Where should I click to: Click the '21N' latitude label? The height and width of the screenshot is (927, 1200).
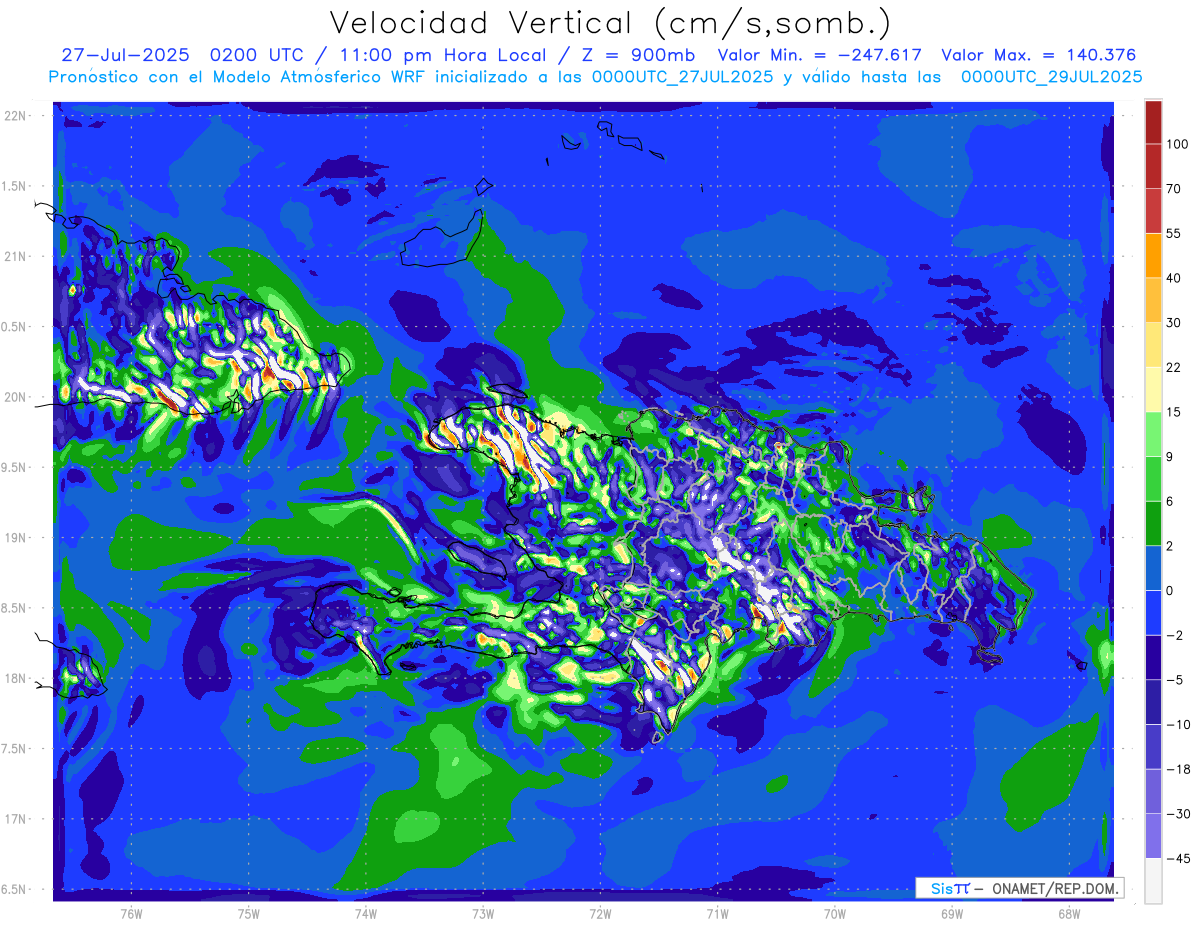pyautogui.click(x=16, y=256)
